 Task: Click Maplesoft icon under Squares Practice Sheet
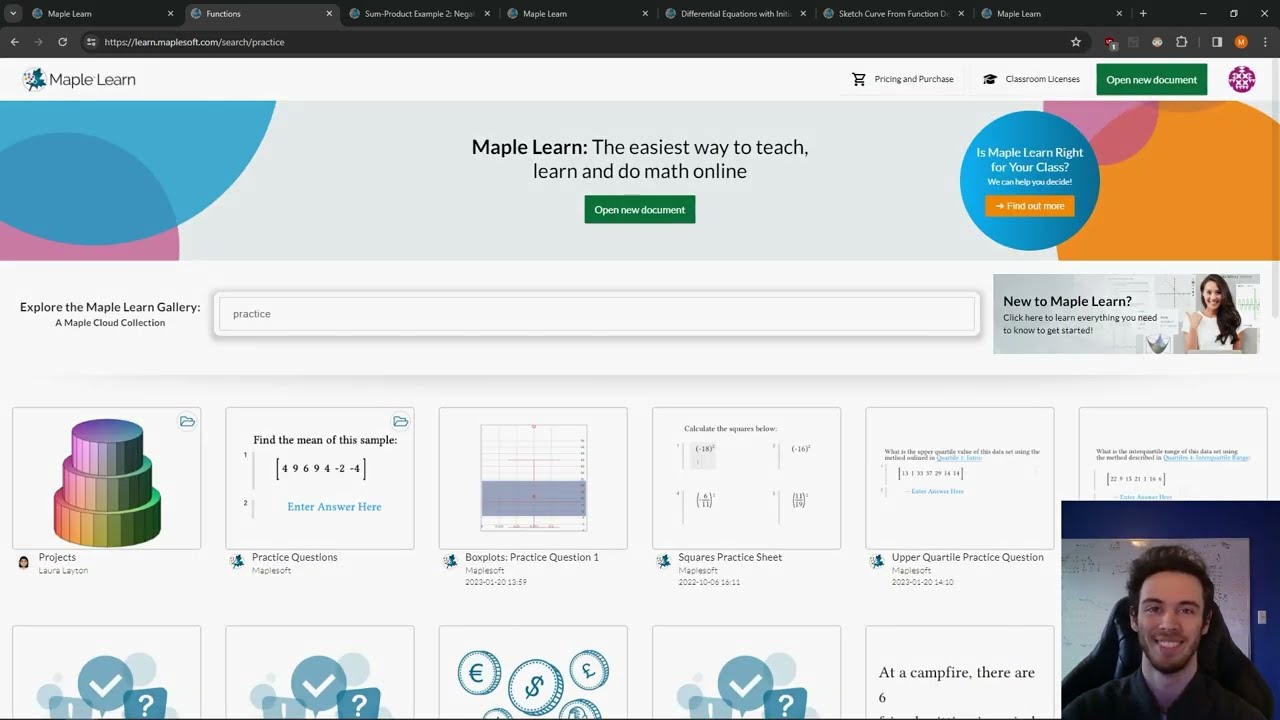click(663, 563)
